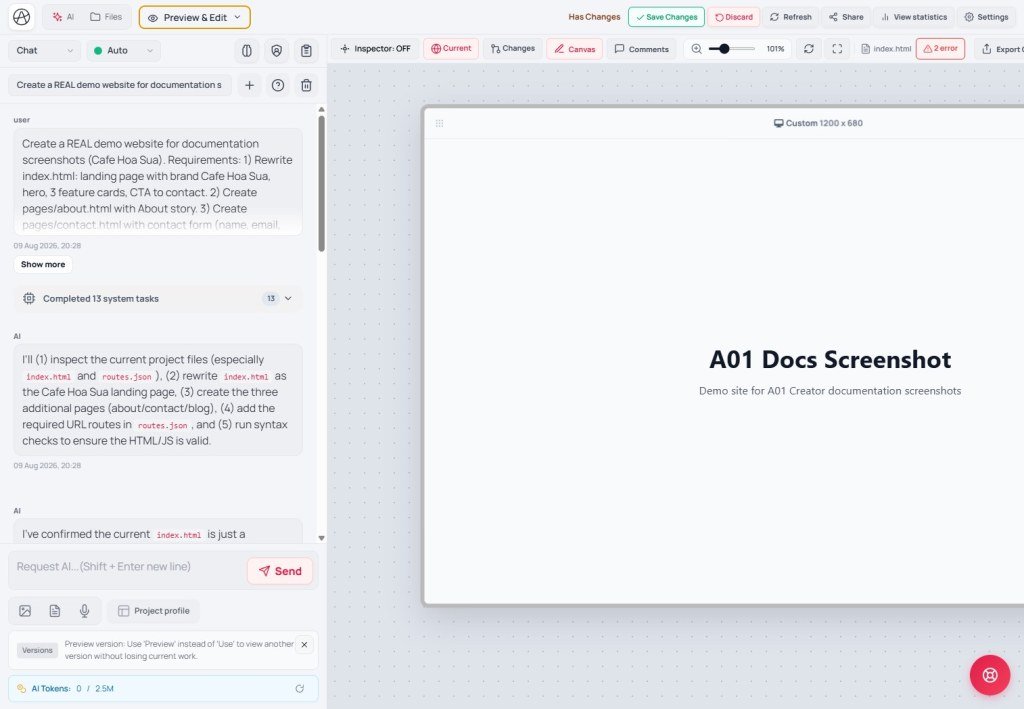Click the A01 logo icon

22,17
